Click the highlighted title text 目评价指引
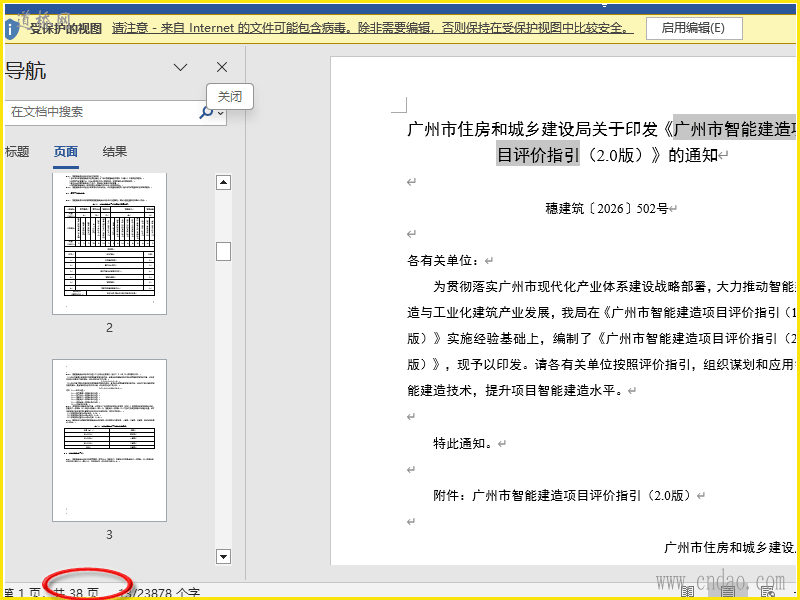The image size is (800, 600). [538, 155]
